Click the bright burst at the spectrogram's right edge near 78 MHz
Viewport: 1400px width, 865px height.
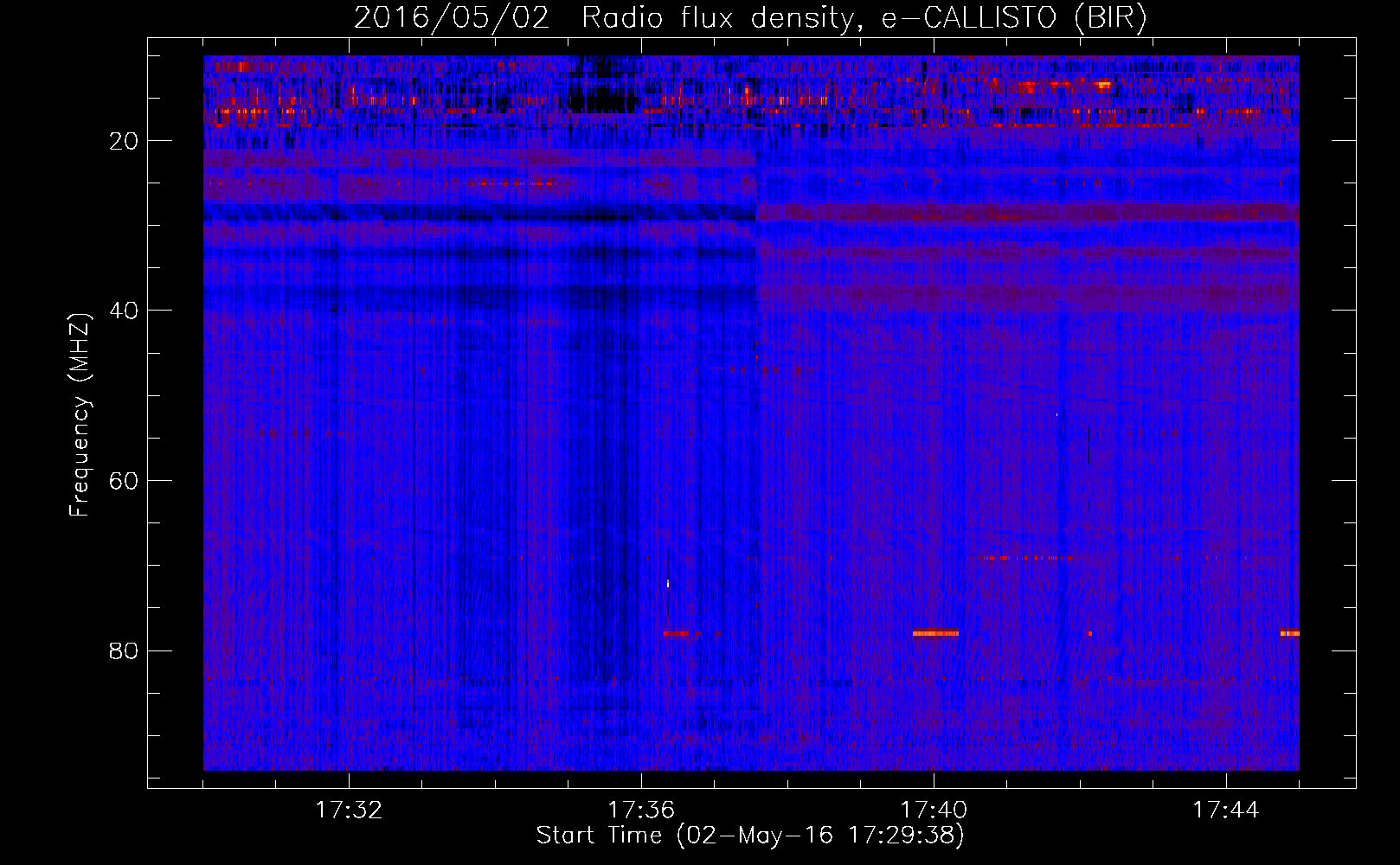click(x=1289, y=633)
